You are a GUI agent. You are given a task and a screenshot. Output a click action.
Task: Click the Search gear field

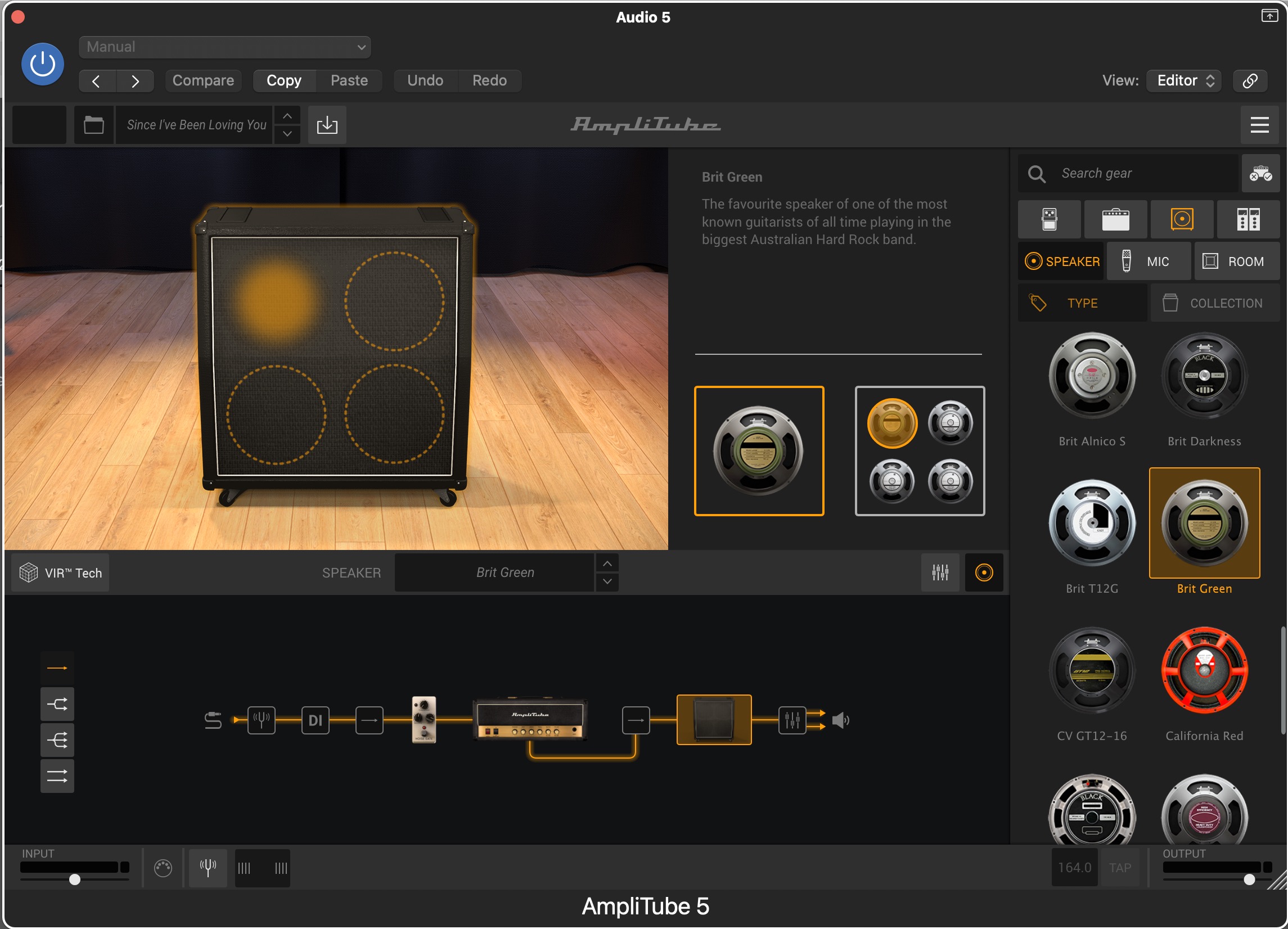click(1128, 174)
